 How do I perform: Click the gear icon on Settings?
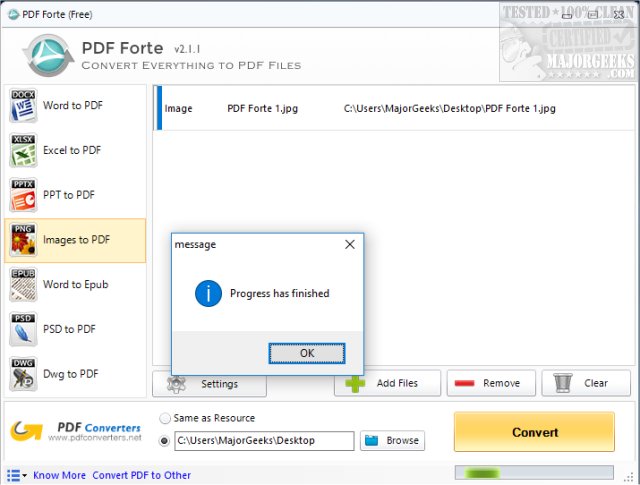tap(176, 384)
